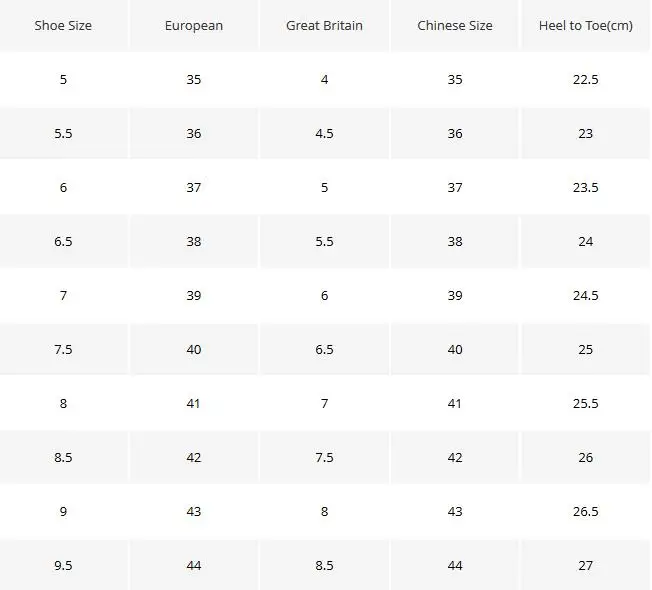Select the Great Britain column header
652x590 pixels.
point(324,25)
